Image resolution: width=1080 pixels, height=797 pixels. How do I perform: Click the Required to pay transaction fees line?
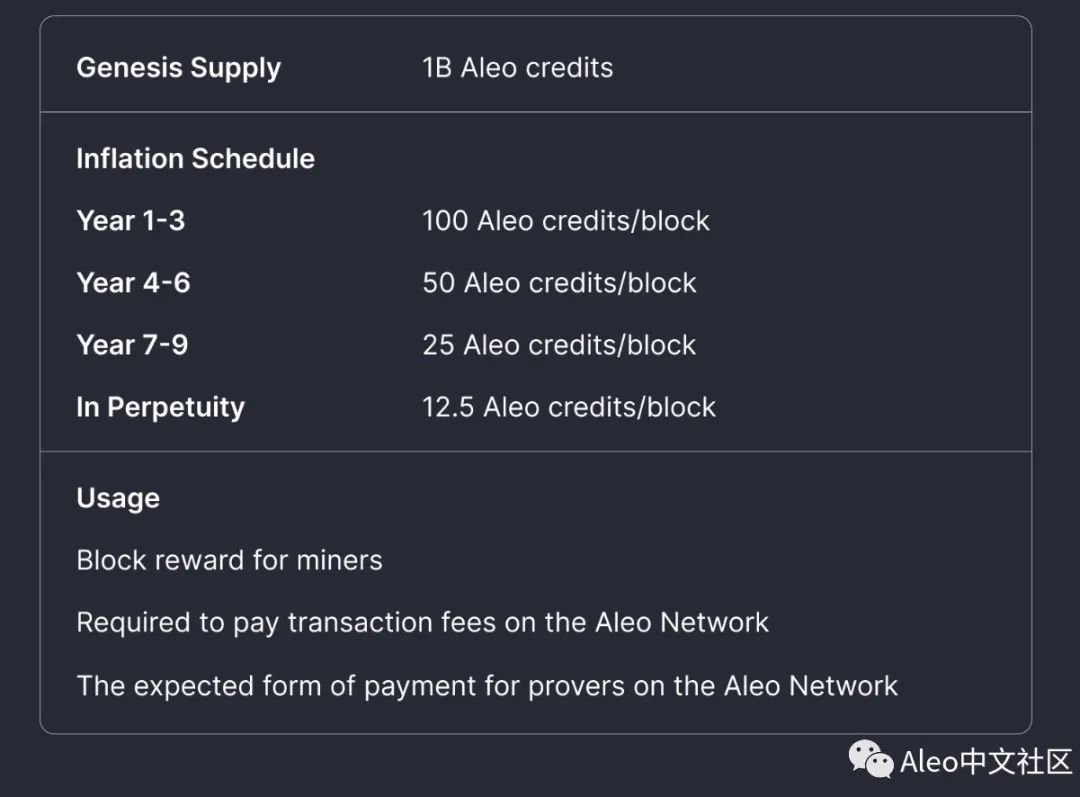click(x=422, y=622)
